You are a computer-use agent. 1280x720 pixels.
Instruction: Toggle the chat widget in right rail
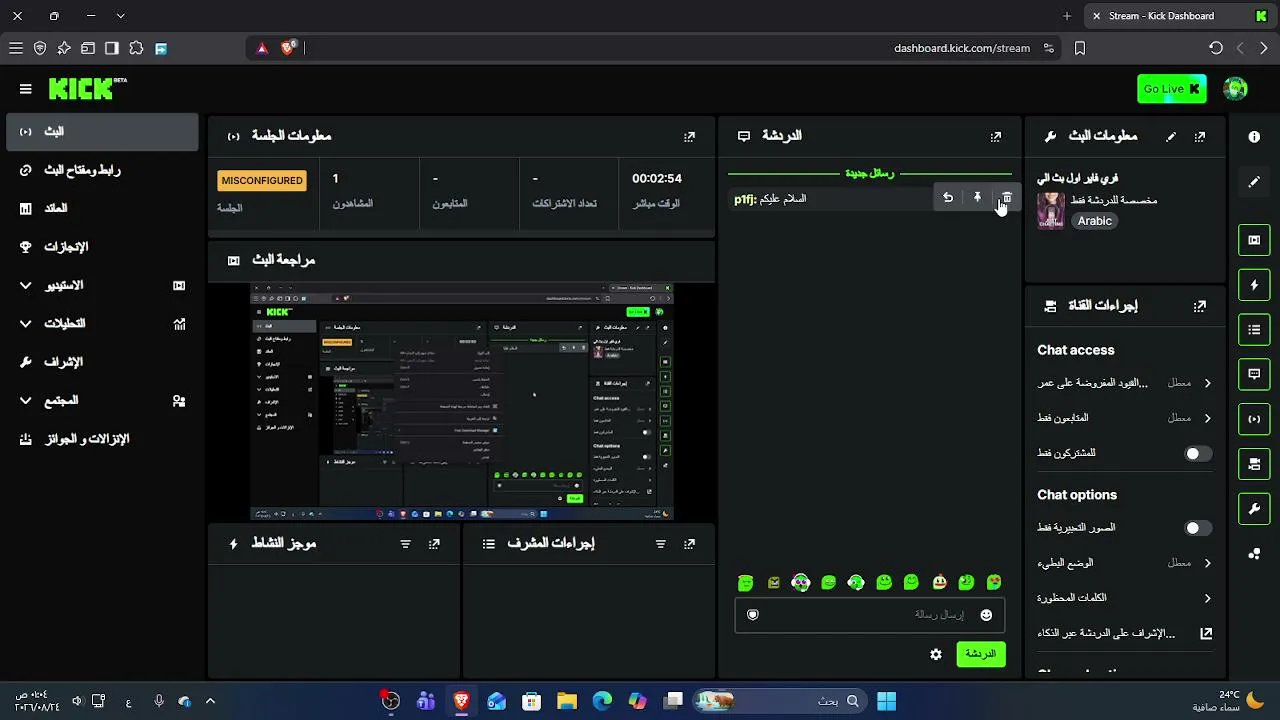(x=1254, y=374)
